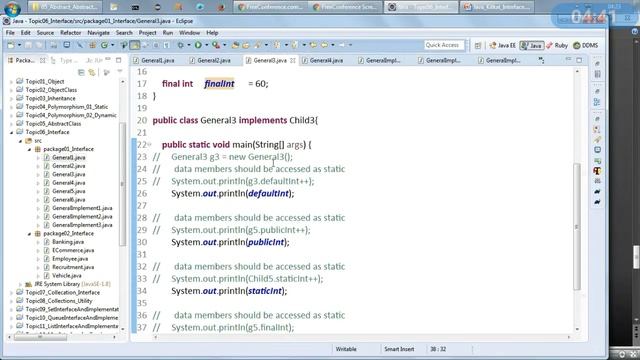Screen dimensions: 640x360
Task: Select General5.java in Package Explorer
Action: (69, 191)
